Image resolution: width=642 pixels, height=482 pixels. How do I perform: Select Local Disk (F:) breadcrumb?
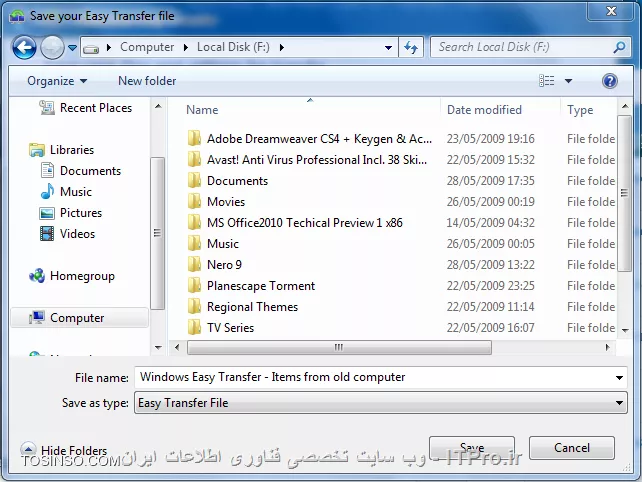[x=233, y=47]
